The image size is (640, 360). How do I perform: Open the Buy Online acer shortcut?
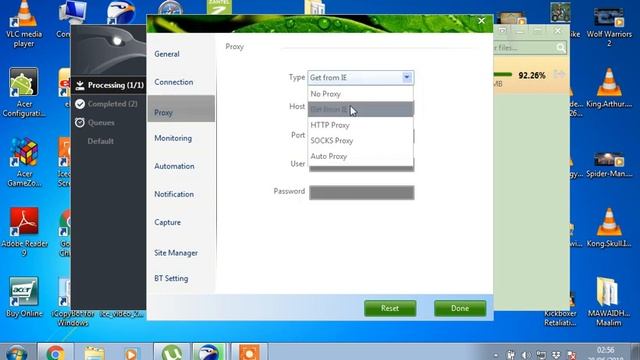pos(24,297)
